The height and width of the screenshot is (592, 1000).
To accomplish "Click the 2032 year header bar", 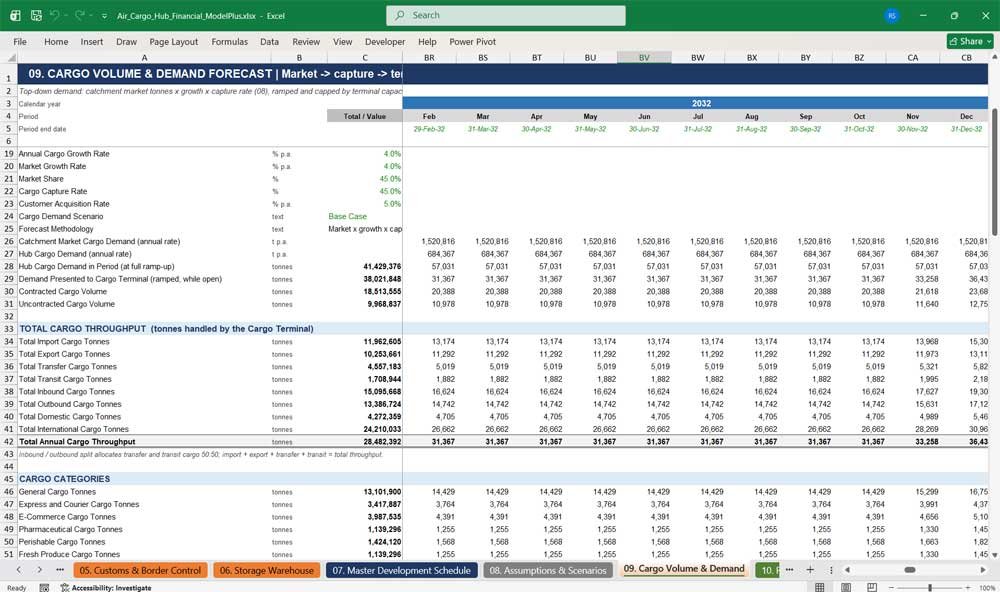I will point(695,103).
